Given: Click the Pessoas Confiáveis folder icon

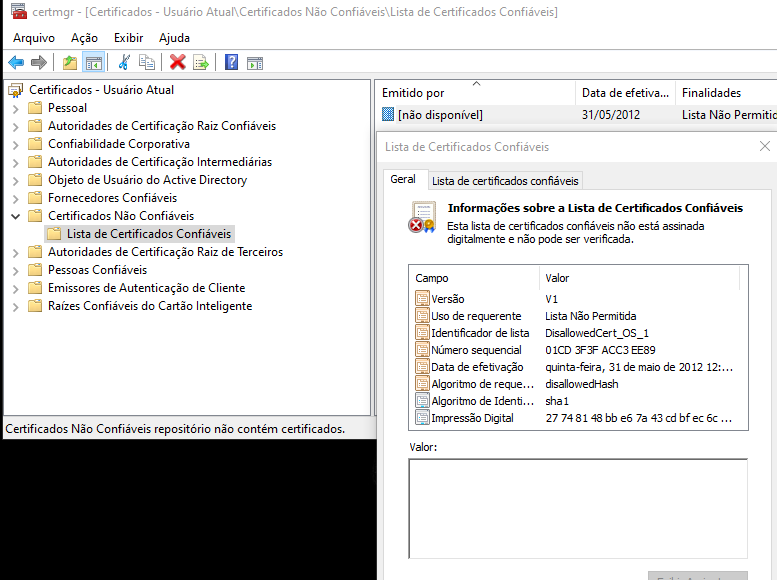Looking at the screenshot, I should point(35,270).
